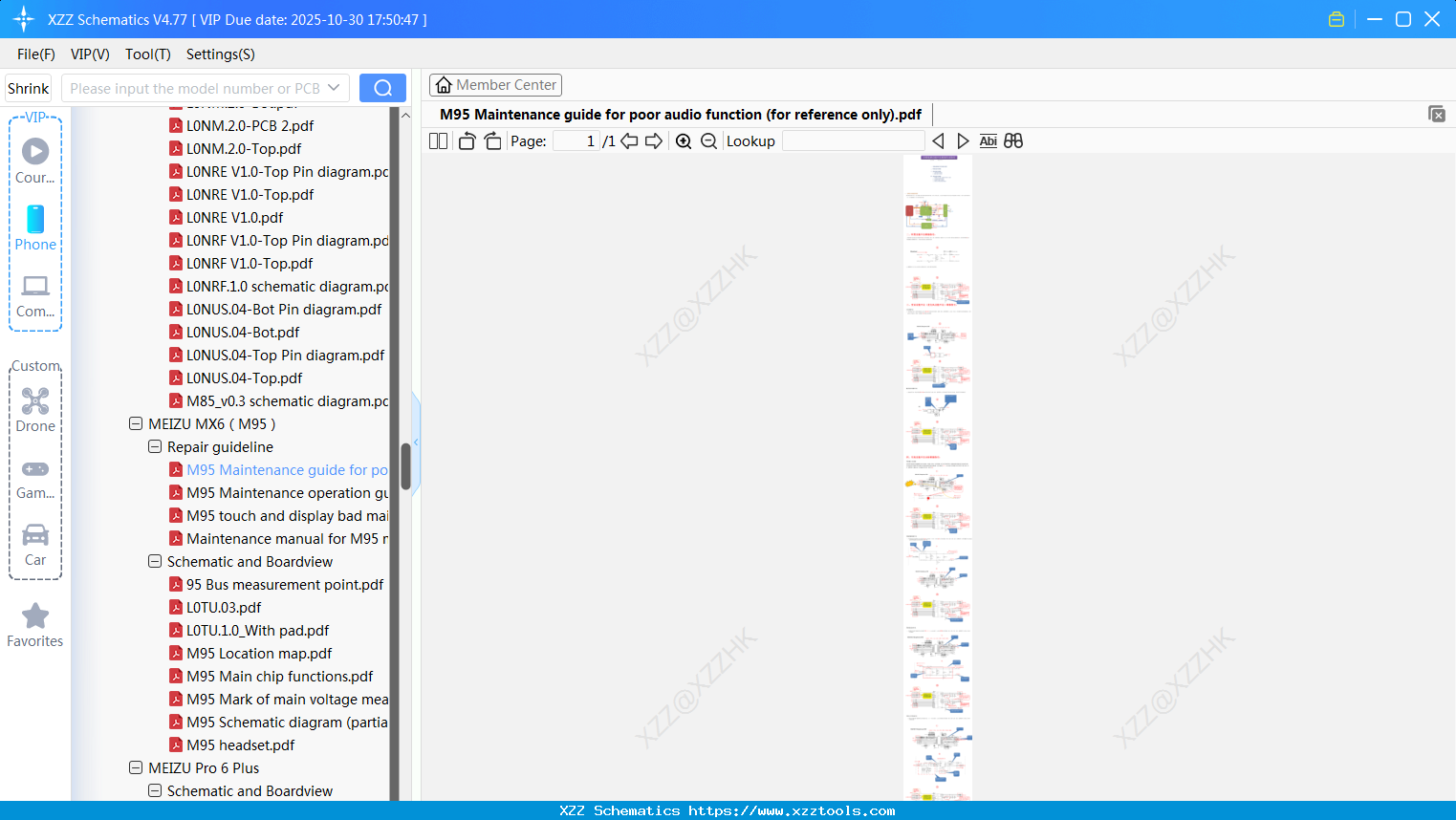Click the blue search button
The image size is (1456, 820).
click(382, 88)
